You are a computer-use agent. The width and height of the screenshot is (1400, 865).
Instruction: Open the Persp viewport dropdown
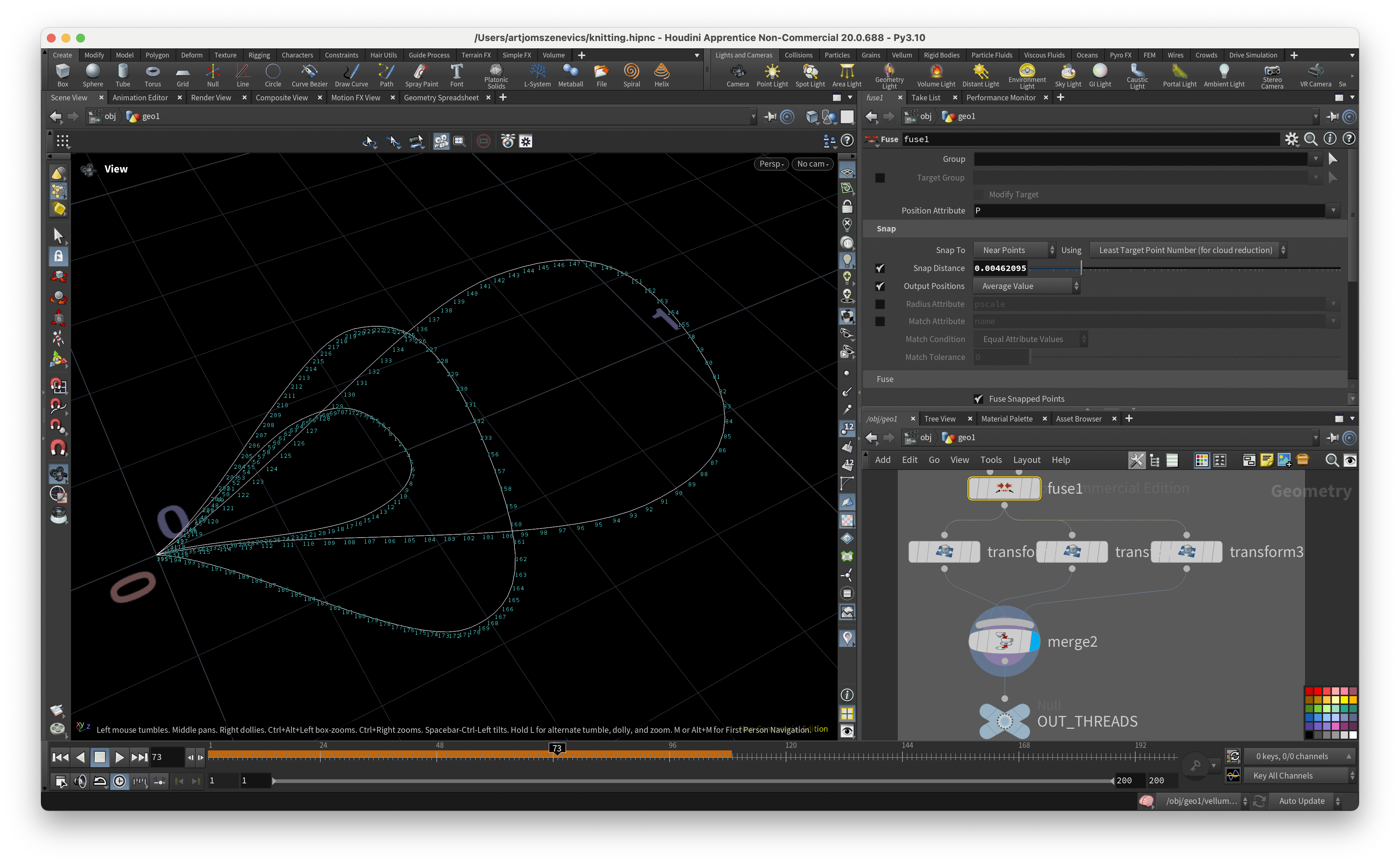pyautogui.click(x=771, y=164)
